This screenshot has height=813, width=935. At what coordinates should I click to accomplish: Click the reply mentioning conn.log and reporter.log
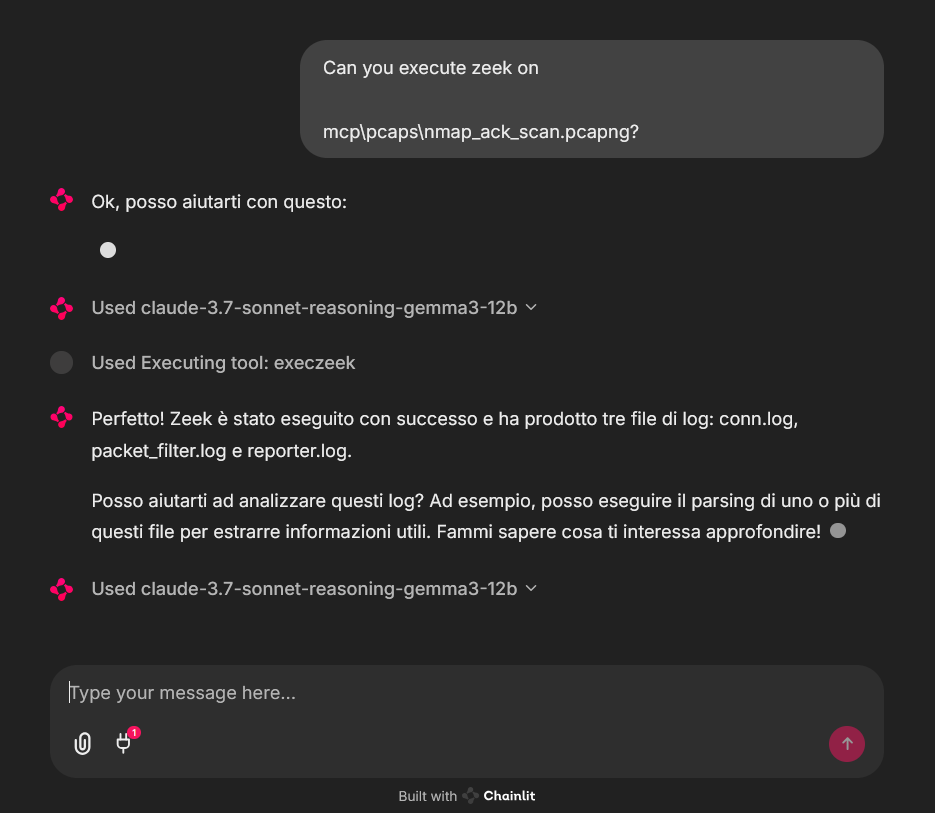coord(444,434)
